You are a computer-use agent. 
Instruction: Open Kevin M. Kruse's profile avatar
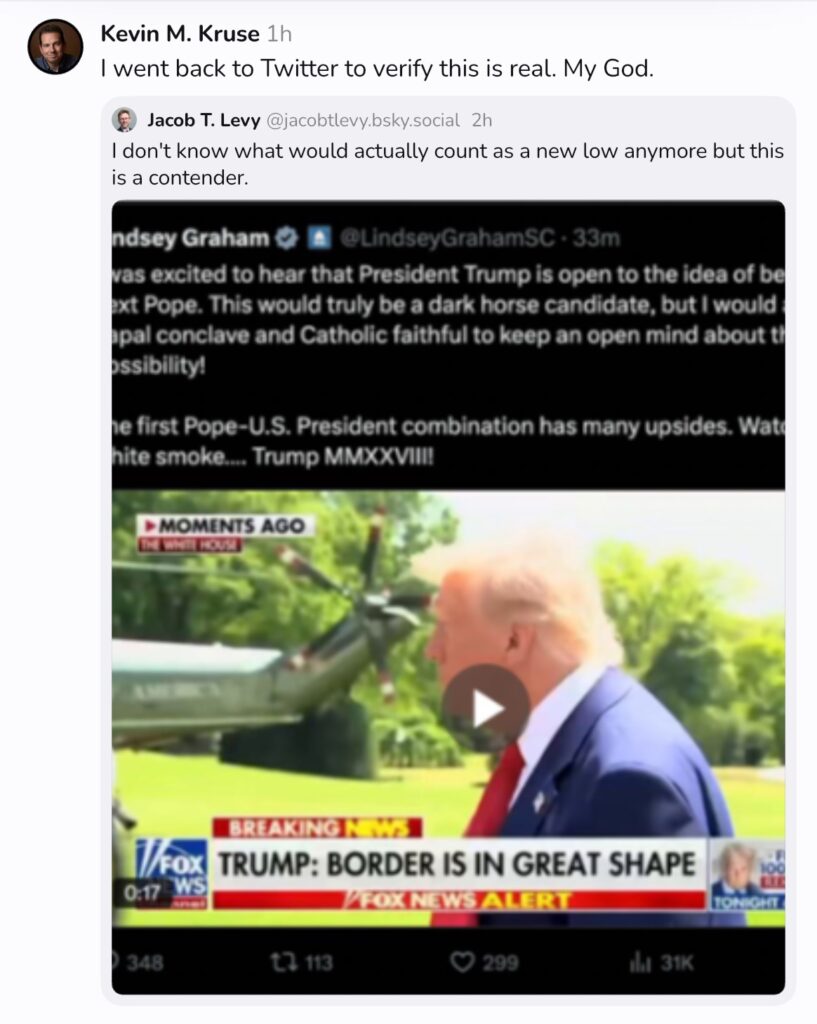point(55,46)
